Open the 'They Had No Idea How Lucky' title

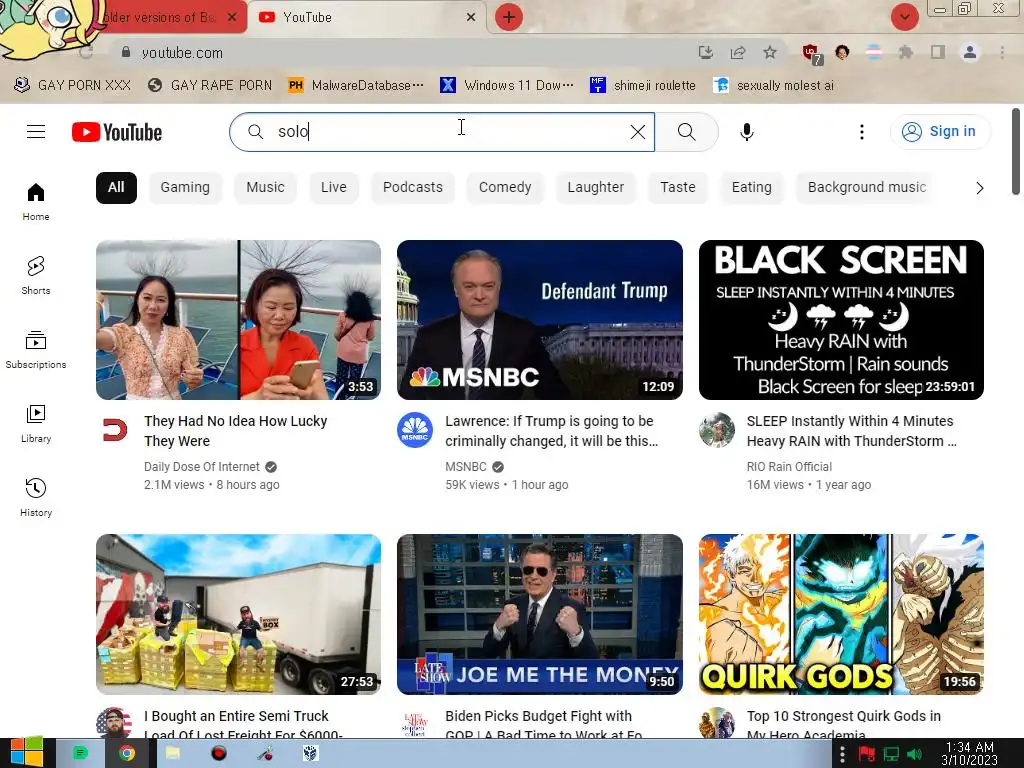[x=236, y=431]
